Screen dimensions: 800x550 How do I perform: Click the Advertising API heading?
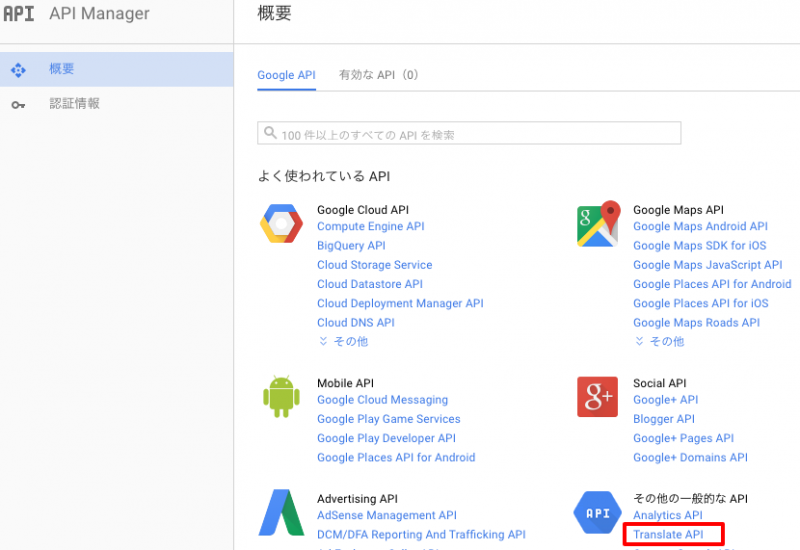(x=357, y=499)
